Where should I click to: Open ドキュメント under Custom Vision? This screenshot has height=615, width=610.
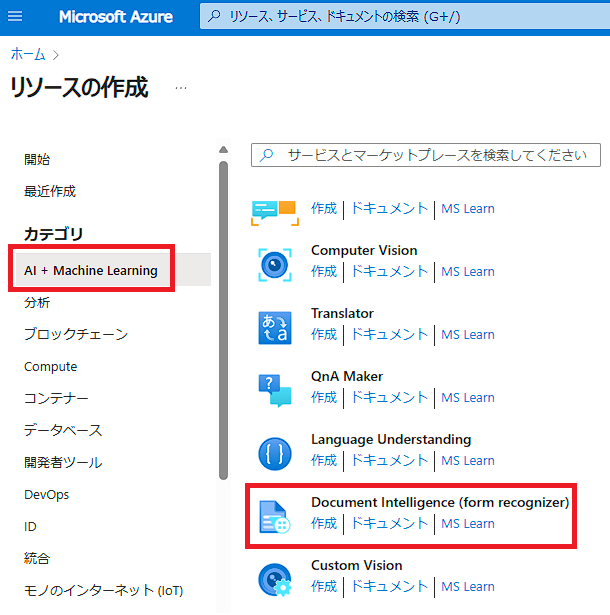click(x=389, y=586)
